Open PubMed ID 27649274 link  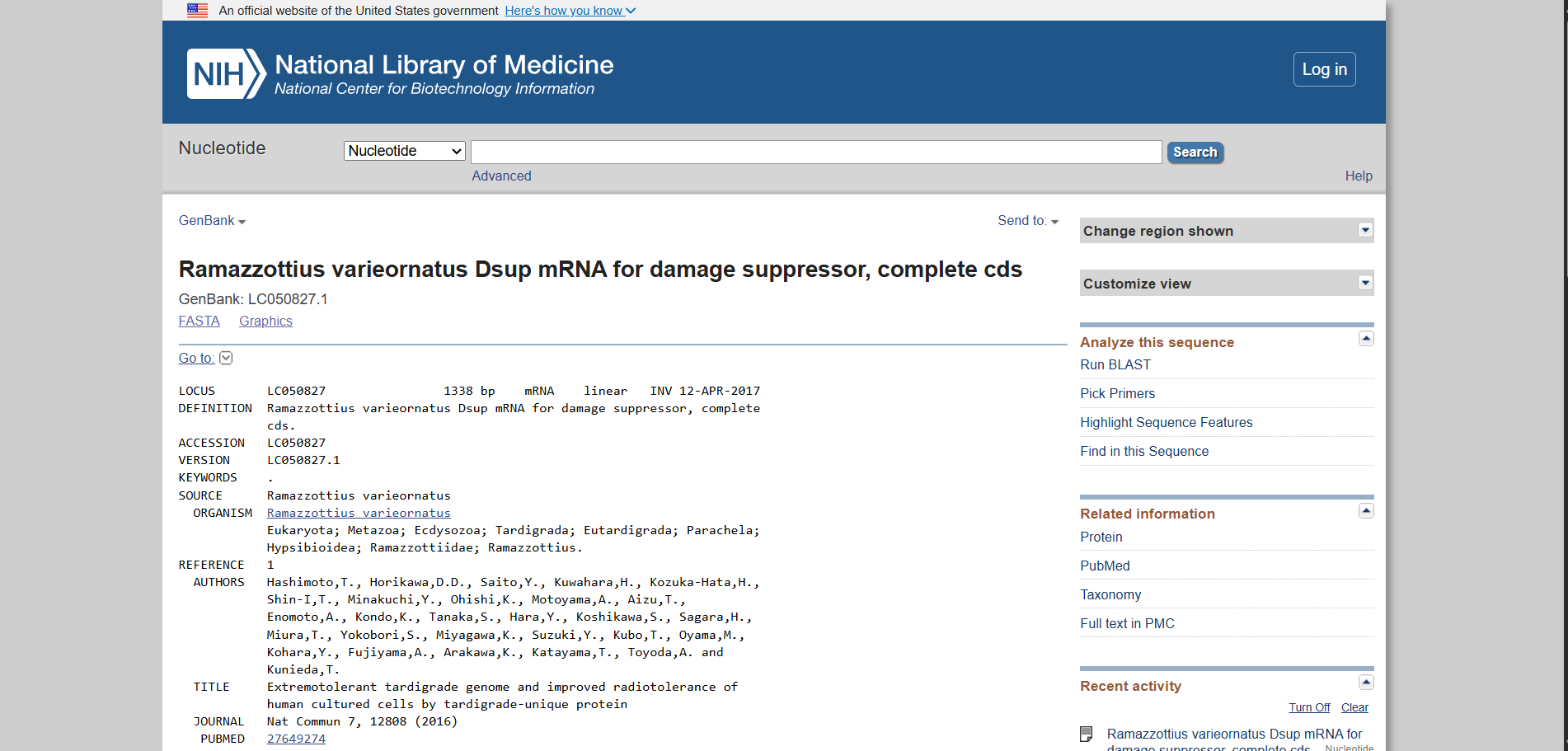(296, 739)
